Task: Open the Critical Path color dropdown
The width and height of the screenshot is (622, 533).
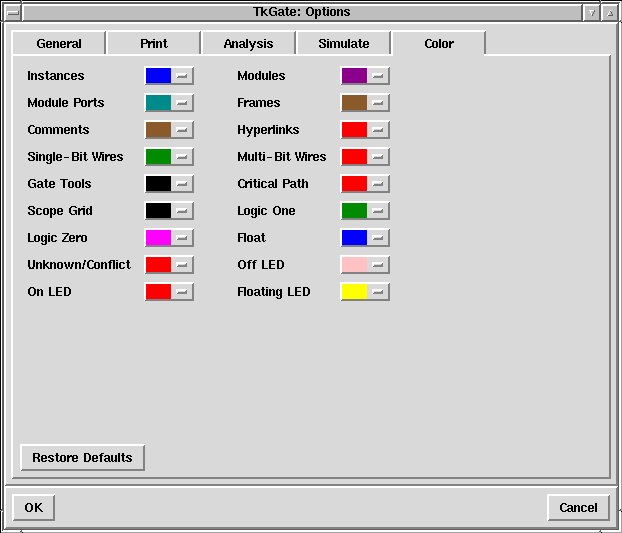Action: click(378, 184)
